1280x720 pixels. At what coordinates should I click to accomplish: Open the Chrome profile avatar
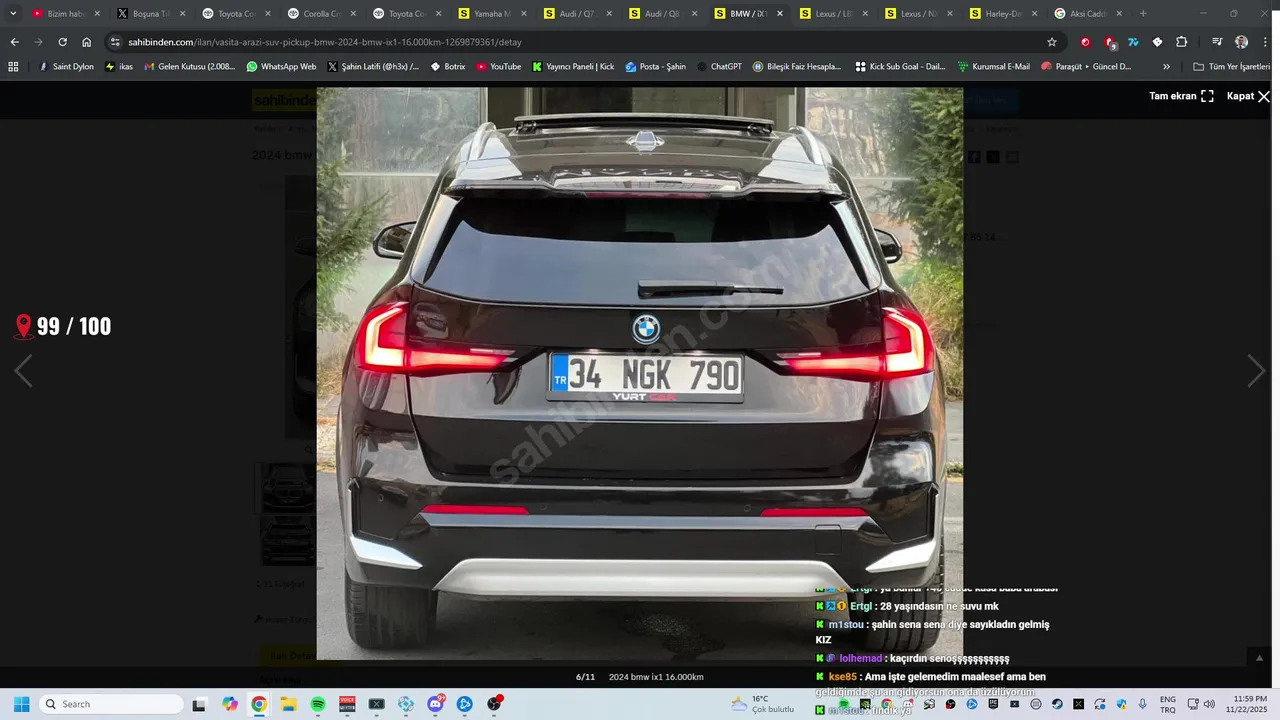[x=1241, y=42]
